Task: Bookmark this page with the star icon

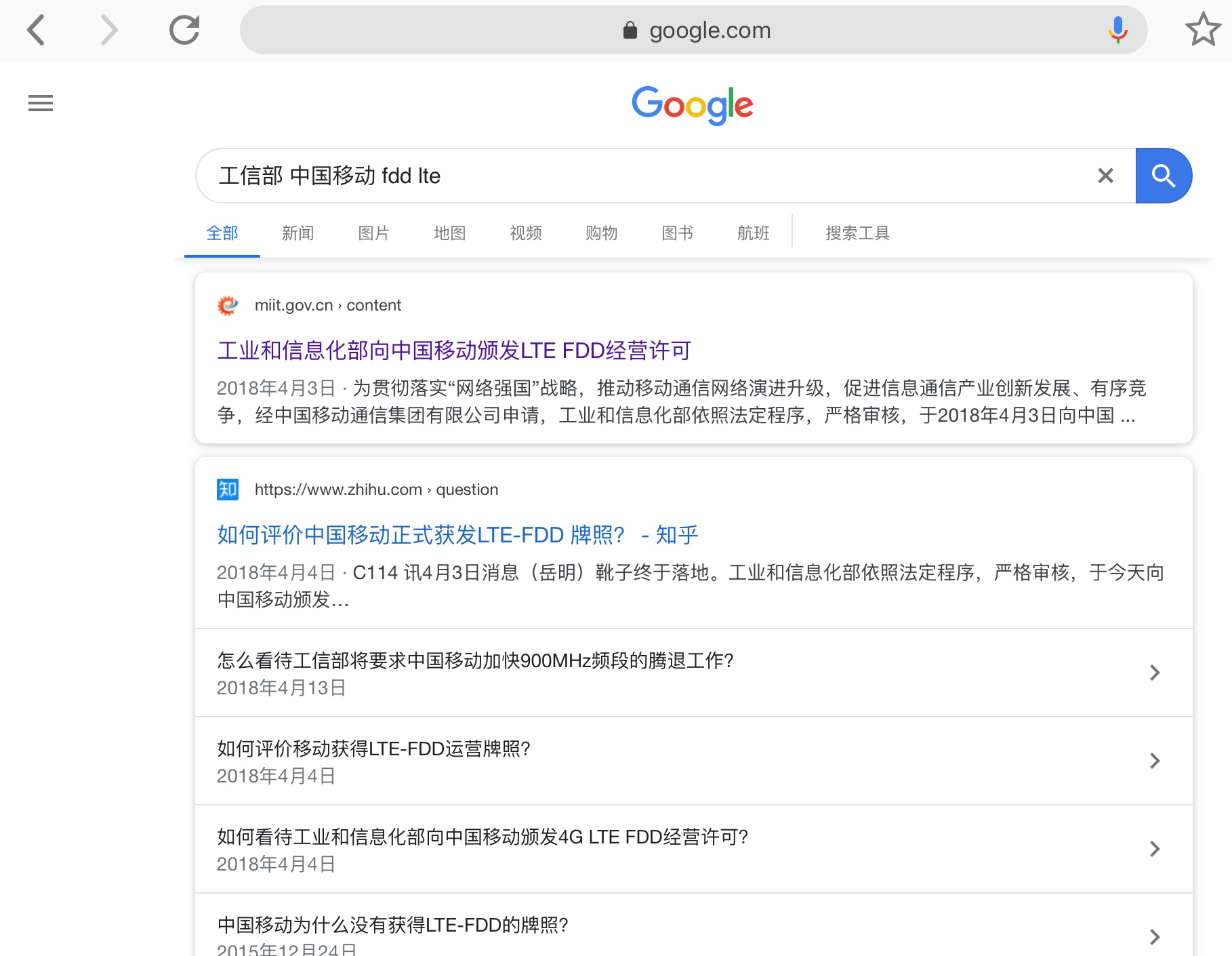Action: (x=1203, y=31)
